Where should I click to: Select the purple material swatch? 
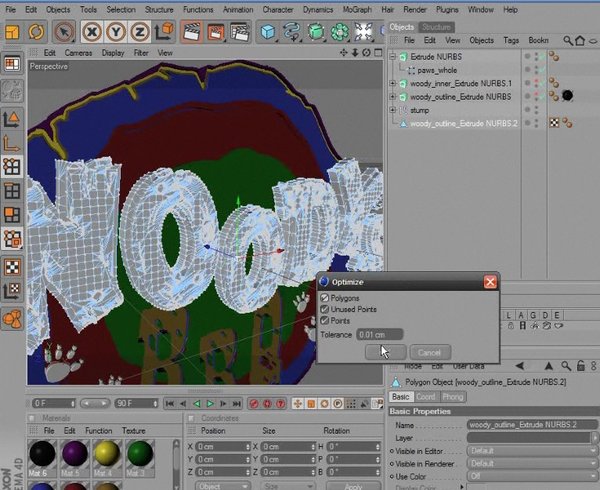[x=71, y=456]
